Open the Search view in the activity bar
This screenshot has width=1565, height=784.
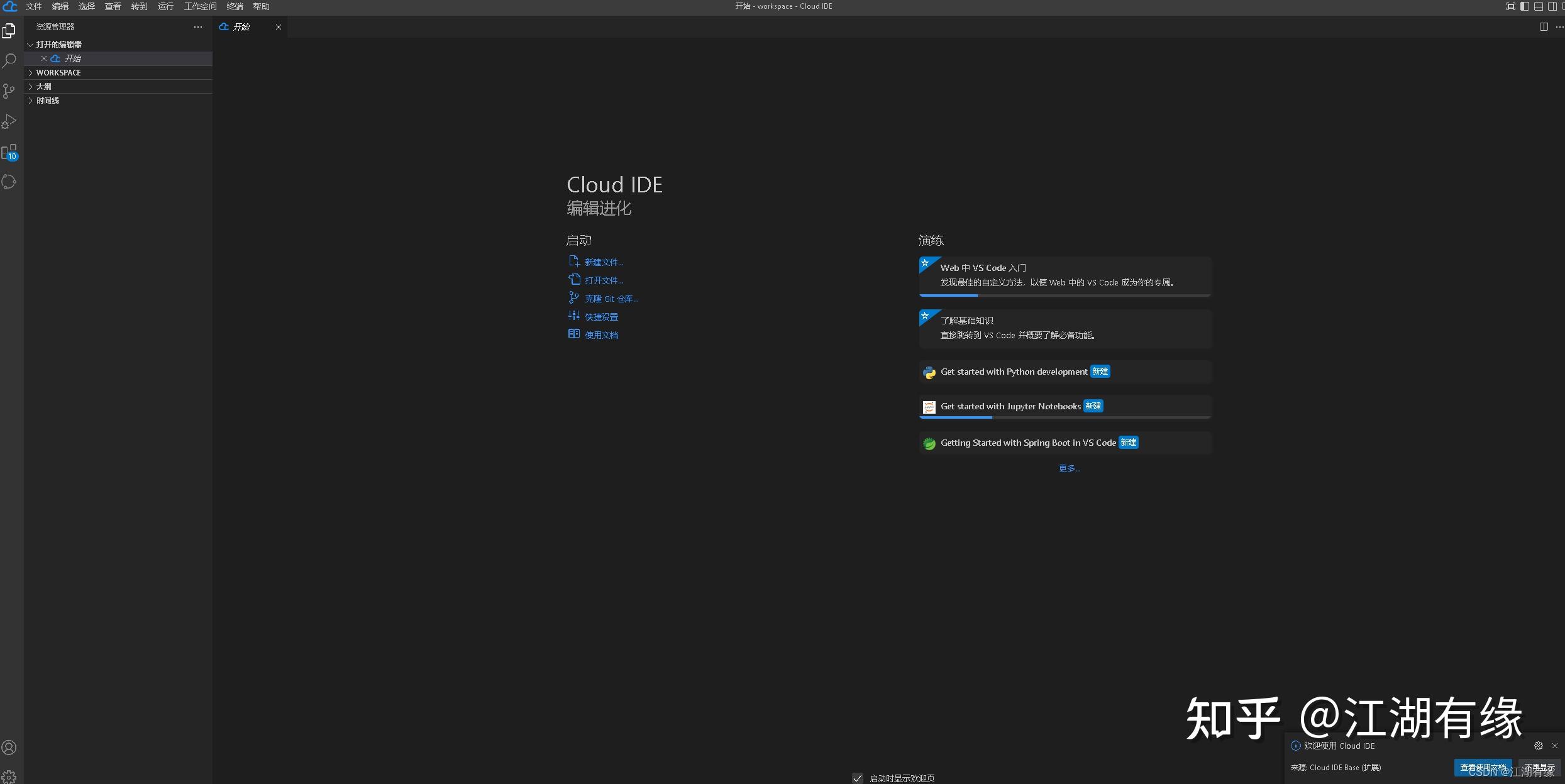9,60
